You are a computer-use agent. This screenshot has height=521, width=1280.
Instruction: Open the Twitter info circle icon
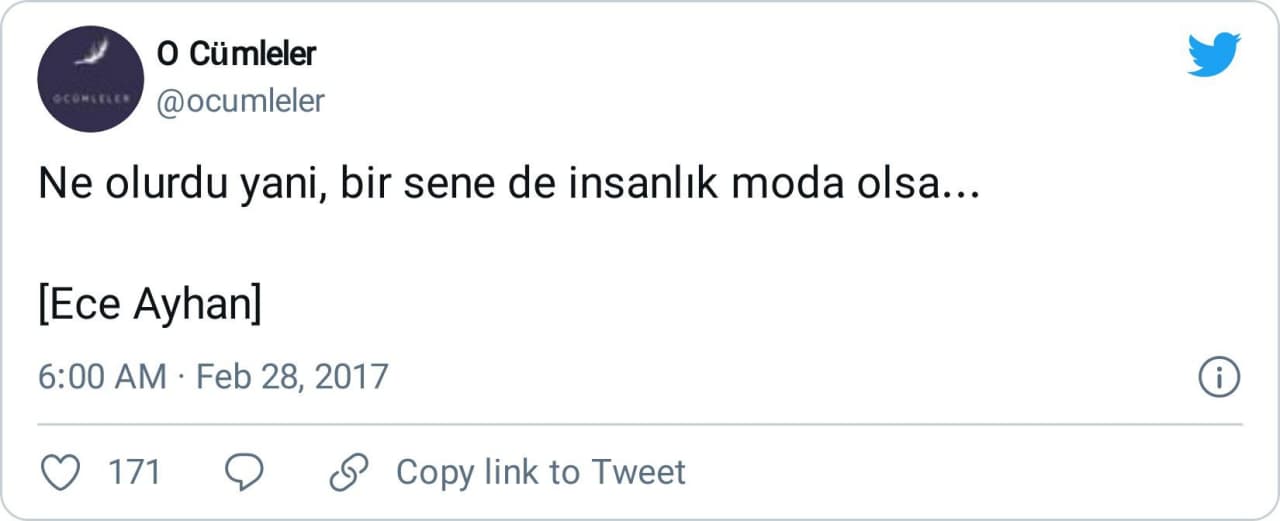click(x=1218, y=377)
